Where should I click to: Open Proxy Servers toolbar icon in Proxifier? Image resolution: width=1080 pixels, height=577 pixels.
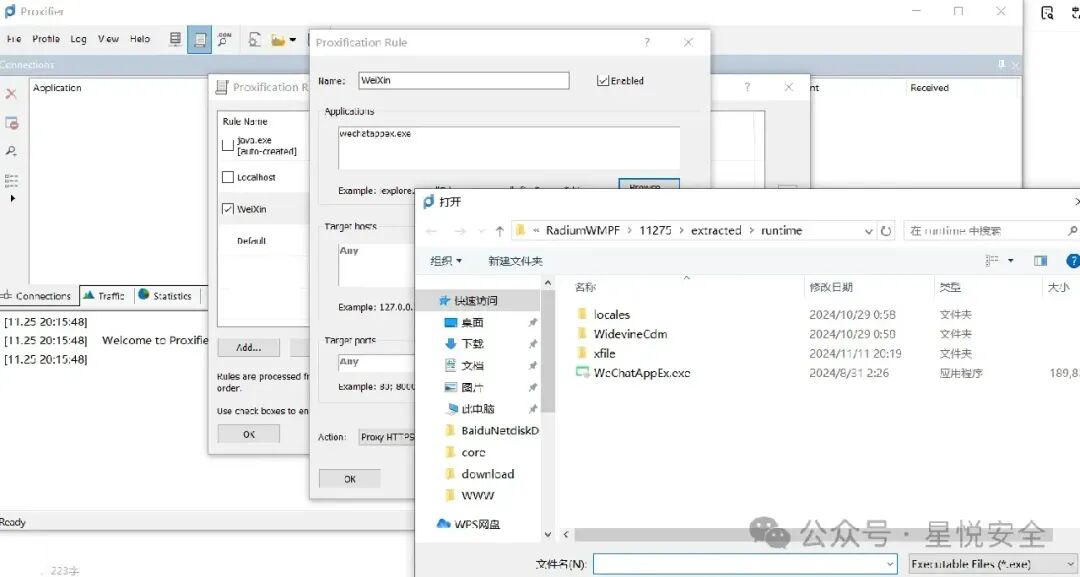176,39
